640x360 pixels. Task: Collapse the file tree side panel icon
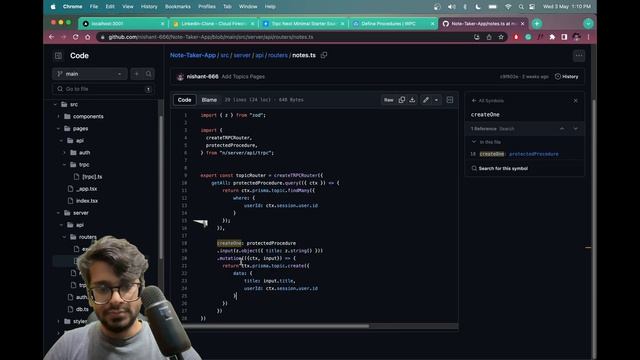point(58,56)
